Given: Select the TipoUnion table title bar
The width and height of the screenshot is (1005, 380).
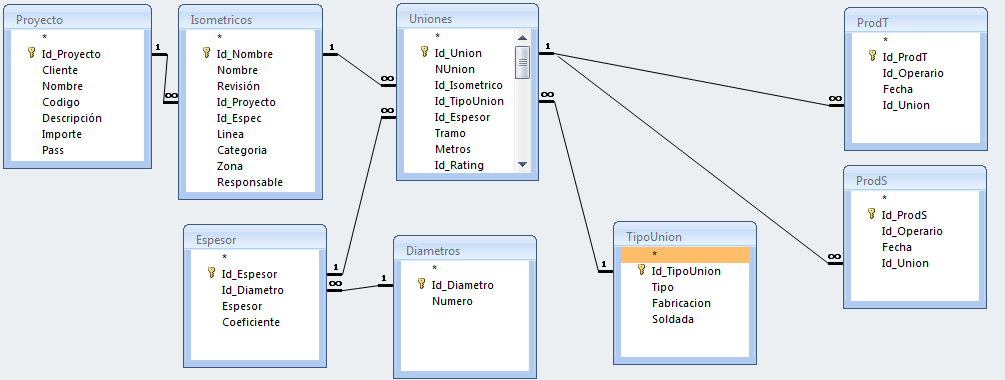Looking at the screenshot, I should click(685, 237).
